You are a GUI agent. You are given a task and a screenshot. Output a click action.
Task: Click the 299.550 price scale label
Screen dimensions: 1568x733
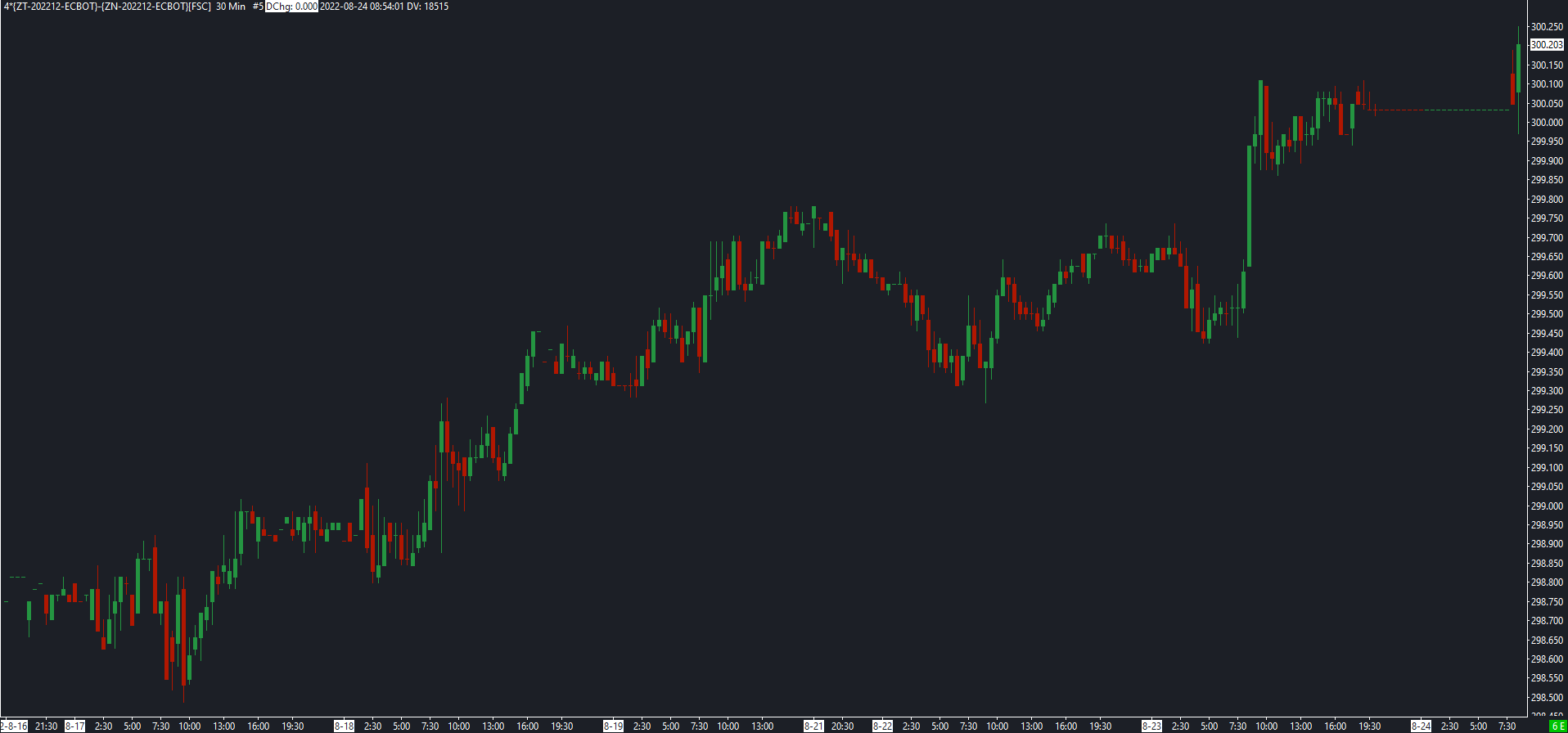1547,295
